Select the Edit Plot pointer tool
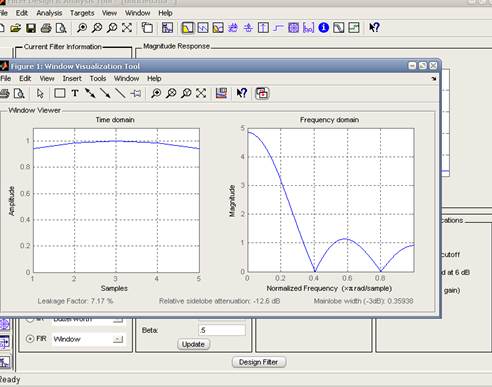492x387 pixels. (40, 94)
